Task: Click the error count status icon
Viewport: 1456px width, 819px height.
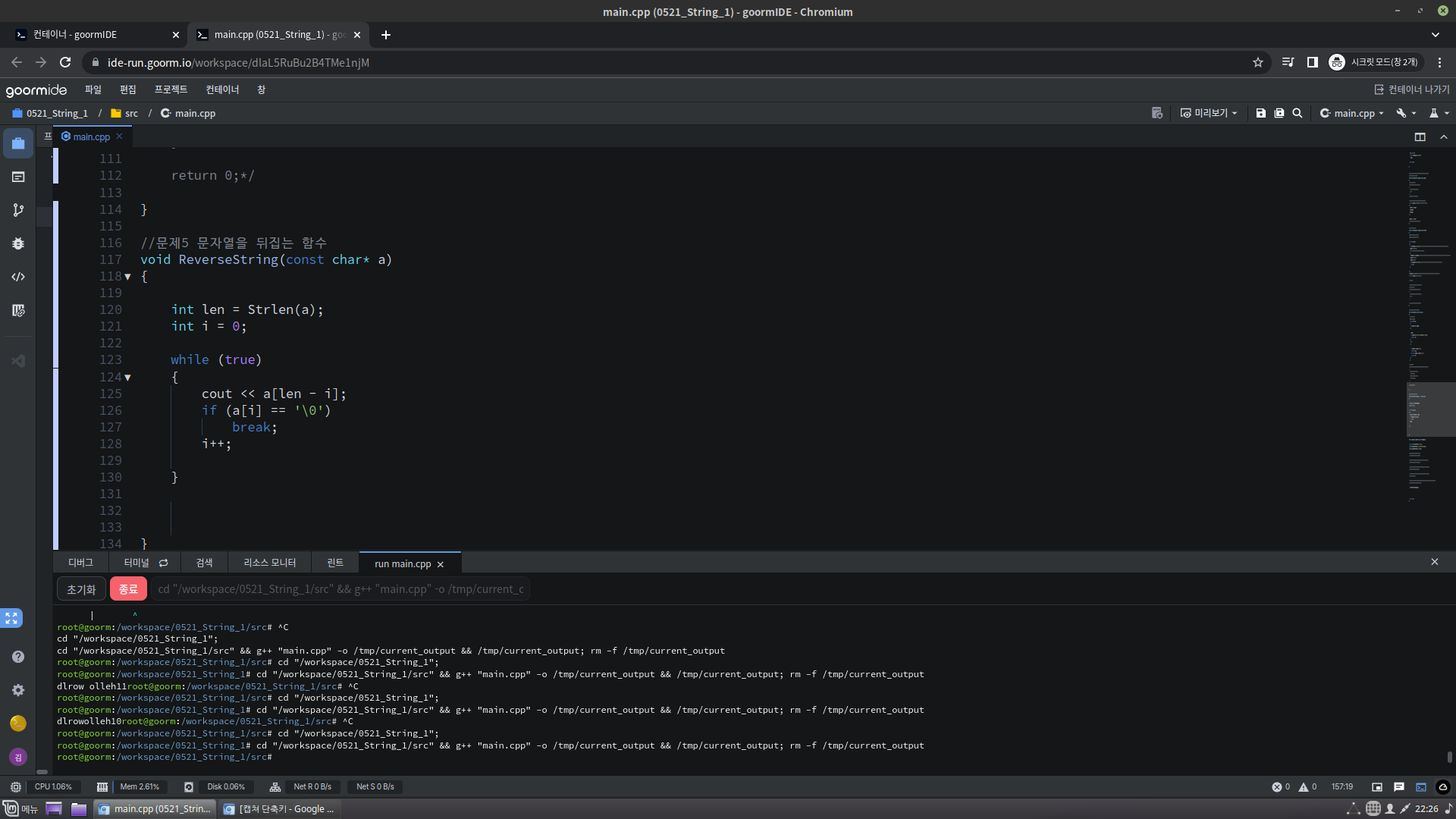Action: click(x=1281, y=787)
